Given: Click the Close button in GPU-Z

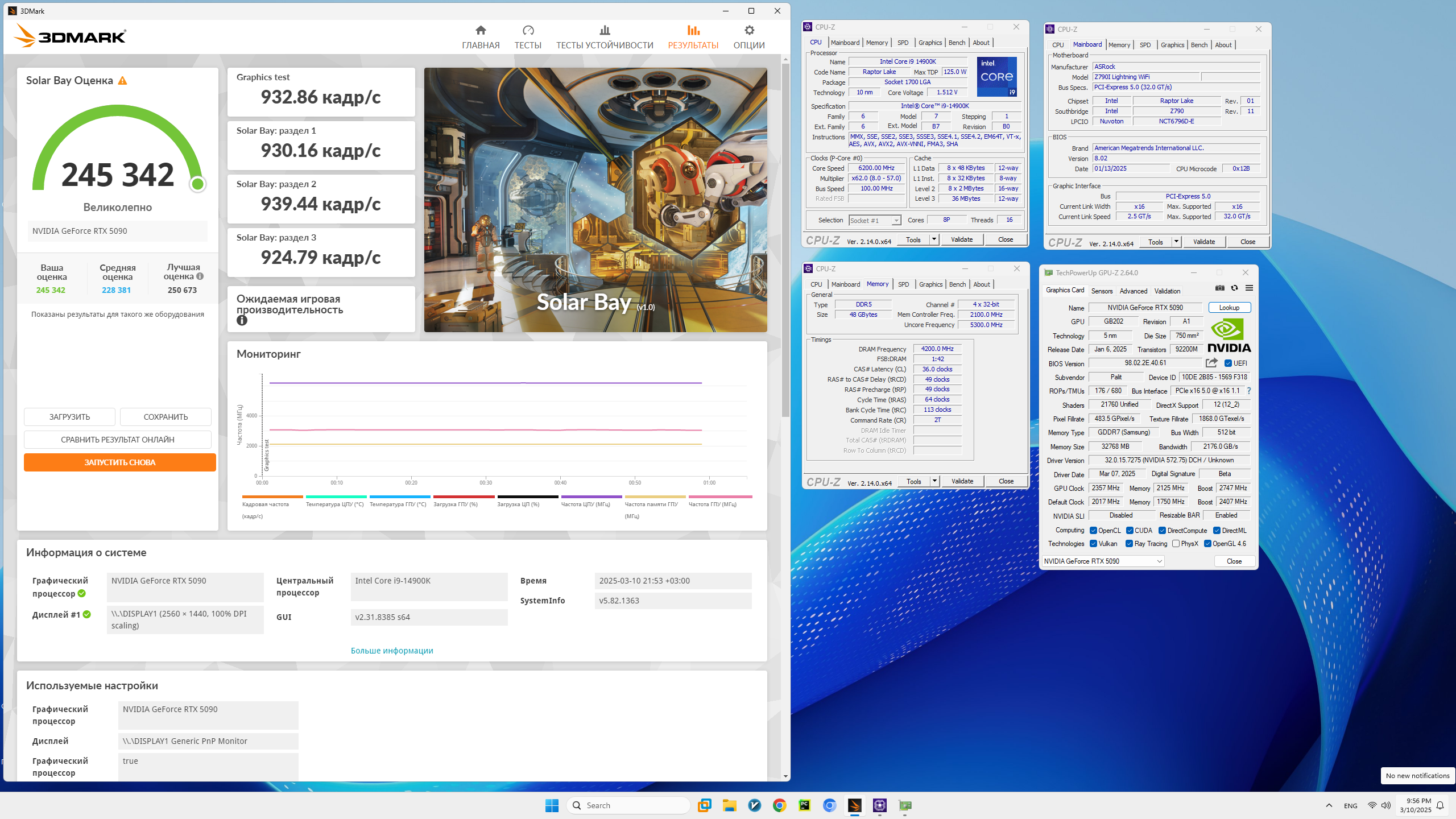Looking at the screenshot, I should click(x=1234, y=561).
